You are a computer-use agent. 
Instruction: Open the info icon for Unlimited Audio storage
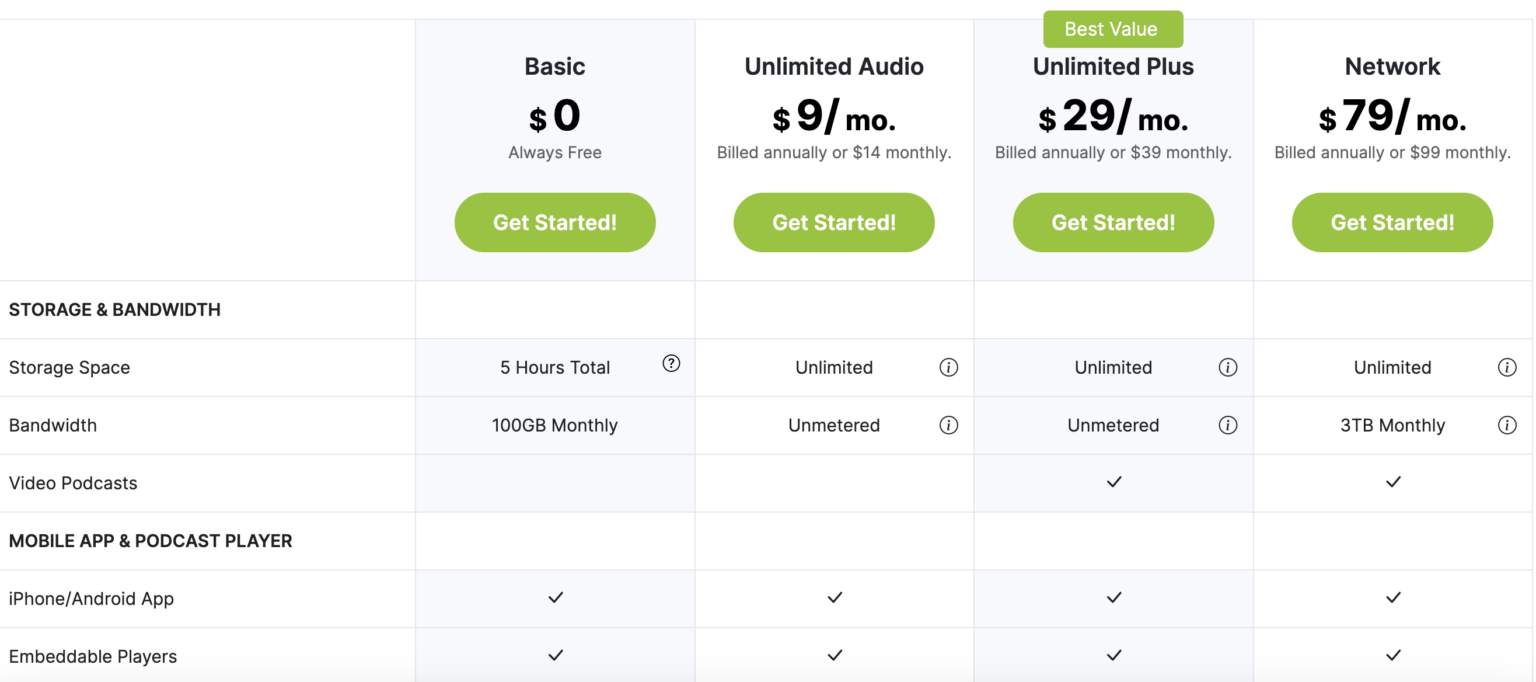click(949, 367)
